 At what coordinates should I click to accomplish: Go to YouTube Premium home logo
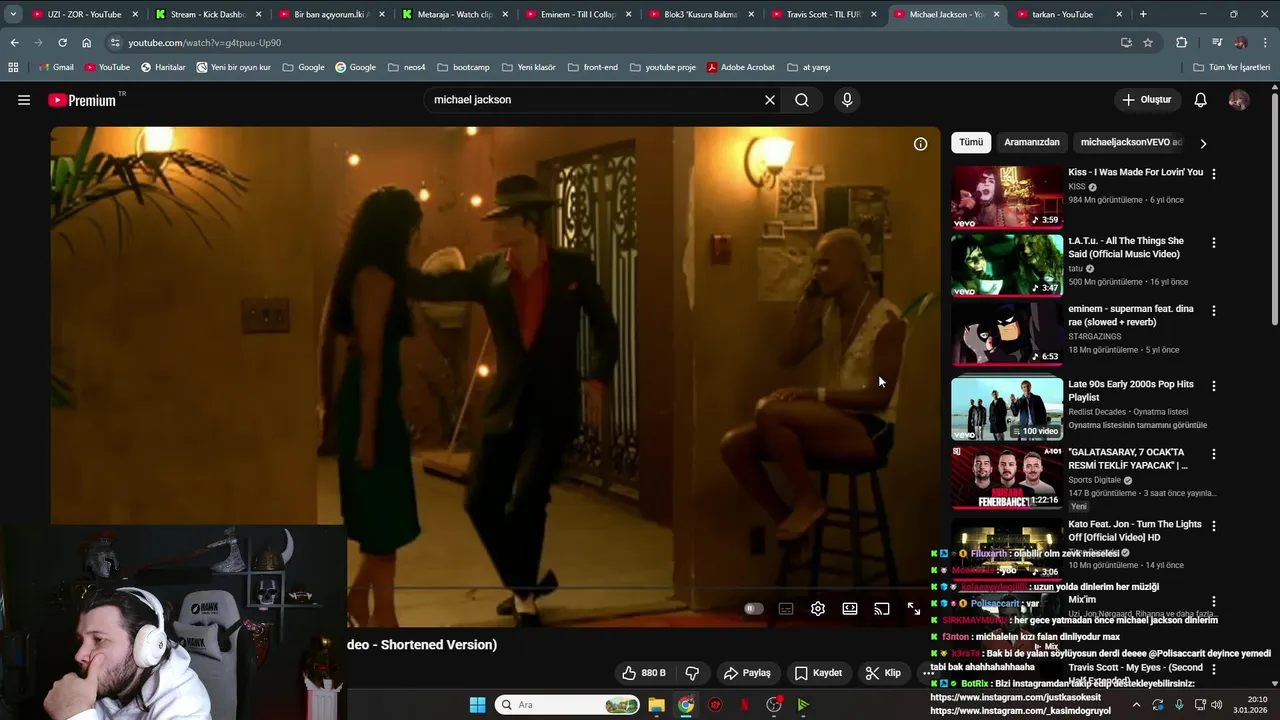click(82, 100)
